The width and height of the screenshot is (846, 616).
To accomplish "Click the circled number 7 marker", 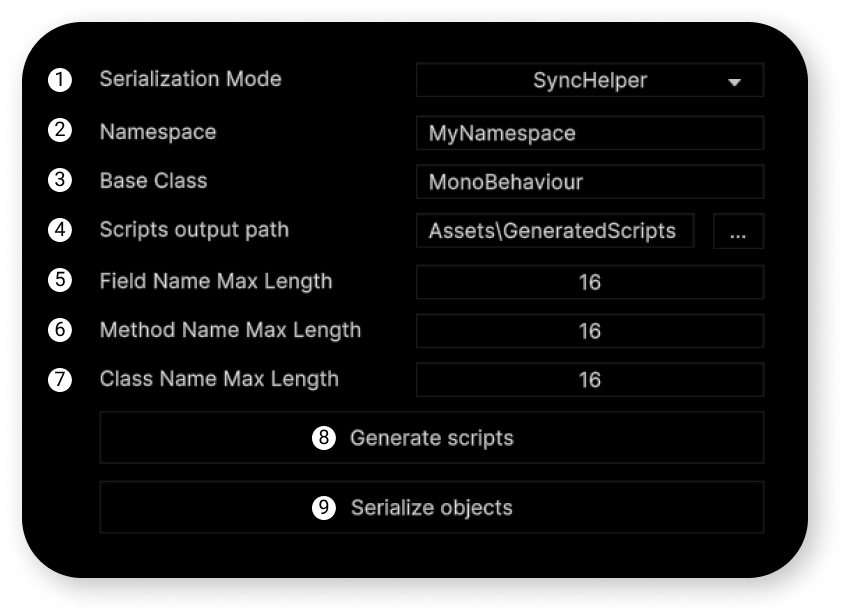I will (x=60, y=380).
